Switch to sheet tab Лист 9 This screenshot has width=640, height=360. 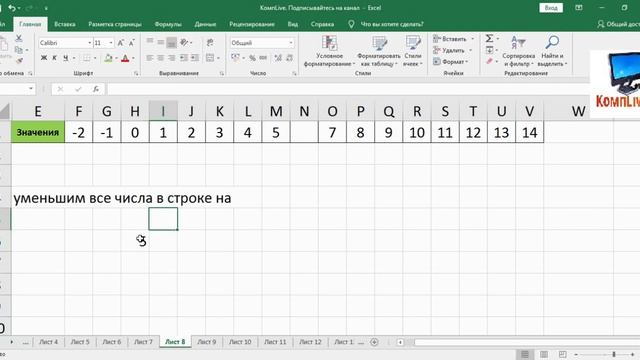pos(207,342)
